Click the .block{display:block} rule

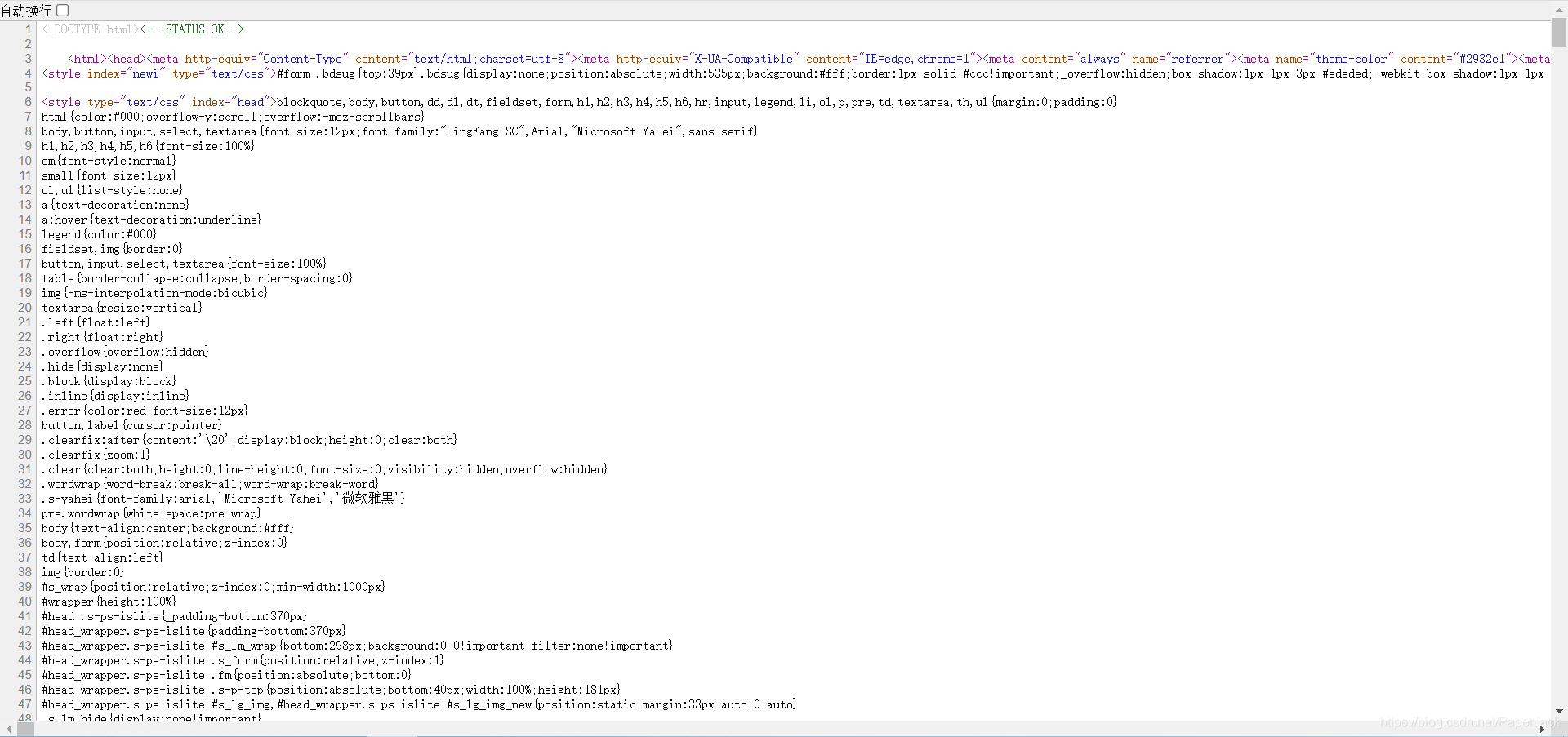click(109, 381)
